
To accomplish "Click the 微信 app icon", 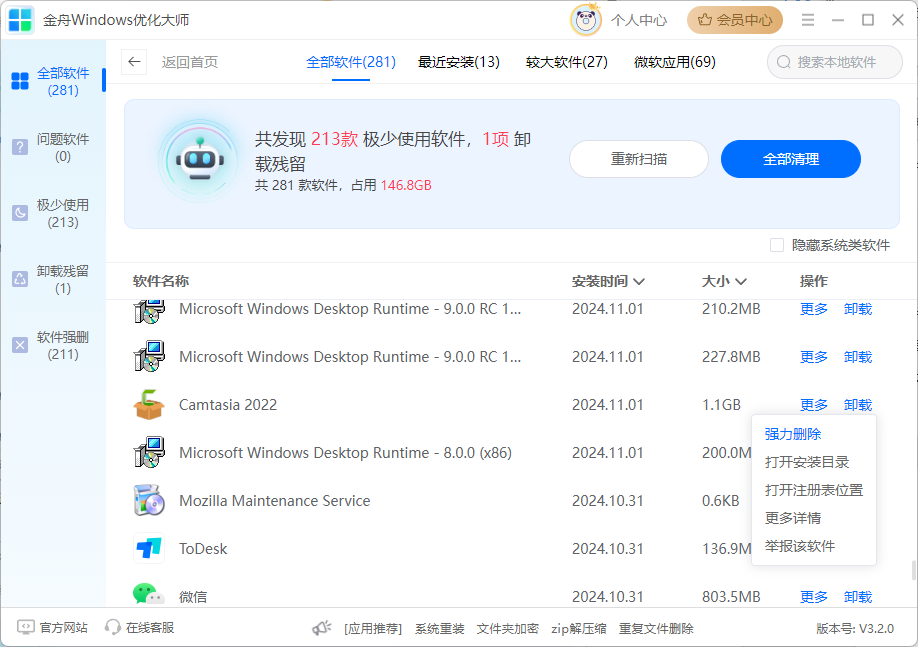I will click(149, 594).
